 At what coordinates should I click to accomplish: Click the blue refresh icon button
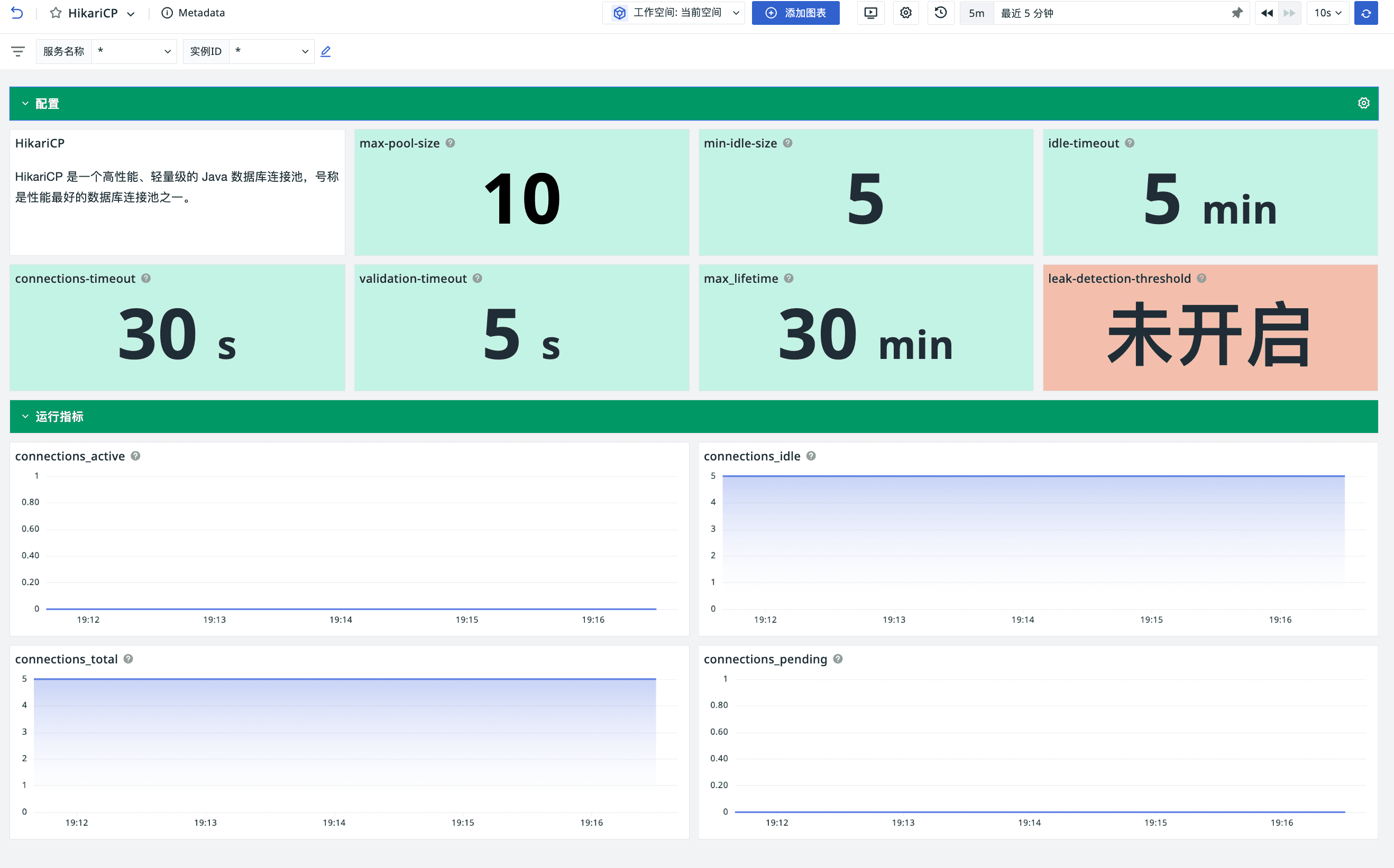coord(1365,13)
